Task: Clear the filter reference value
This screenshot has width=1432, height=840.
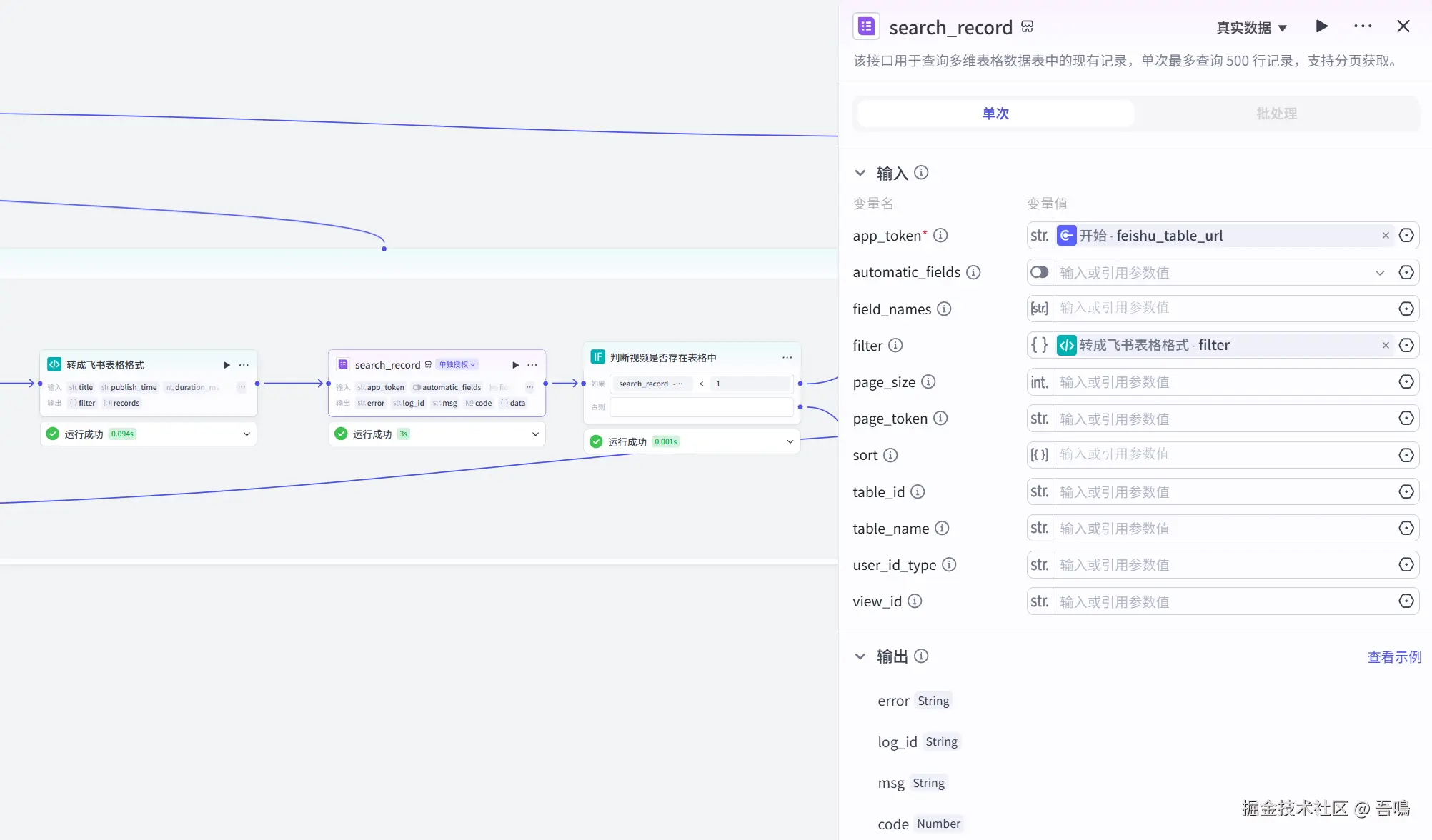Action: pos(1386,345)
